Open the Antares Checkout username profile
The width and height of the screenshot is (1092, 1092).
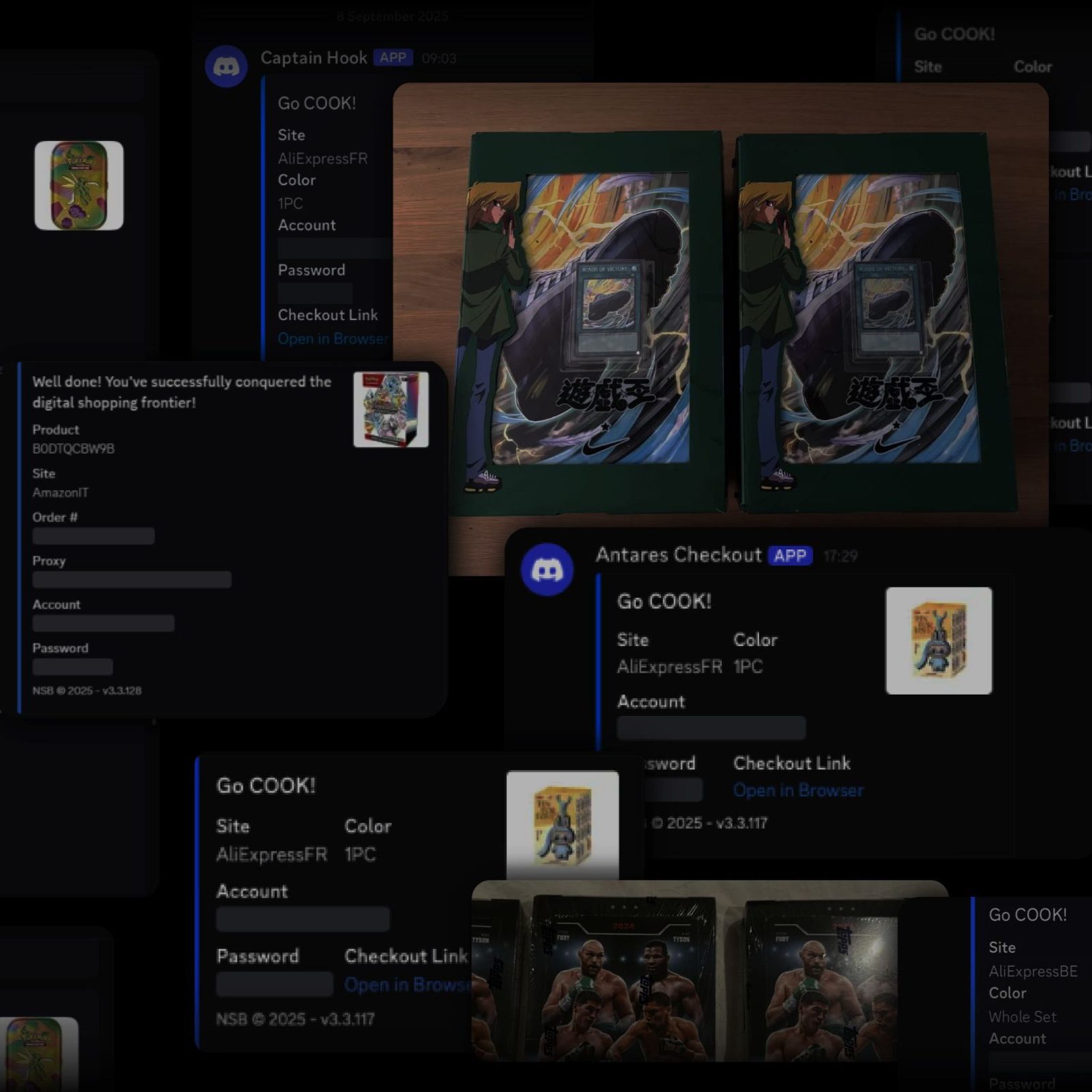coord(678,555)
